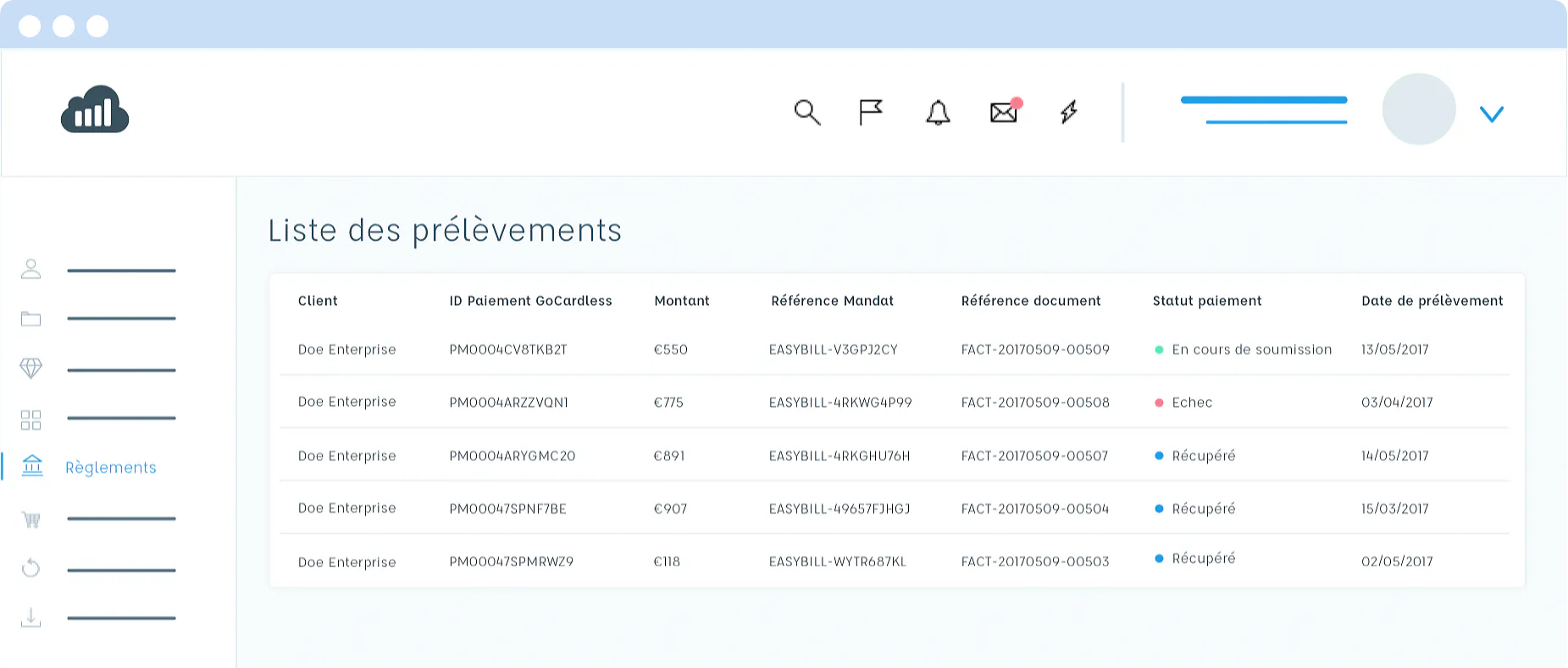The image size is (1568, 668).
Task: Click the cloud chart logo
Action: point(95,109)
